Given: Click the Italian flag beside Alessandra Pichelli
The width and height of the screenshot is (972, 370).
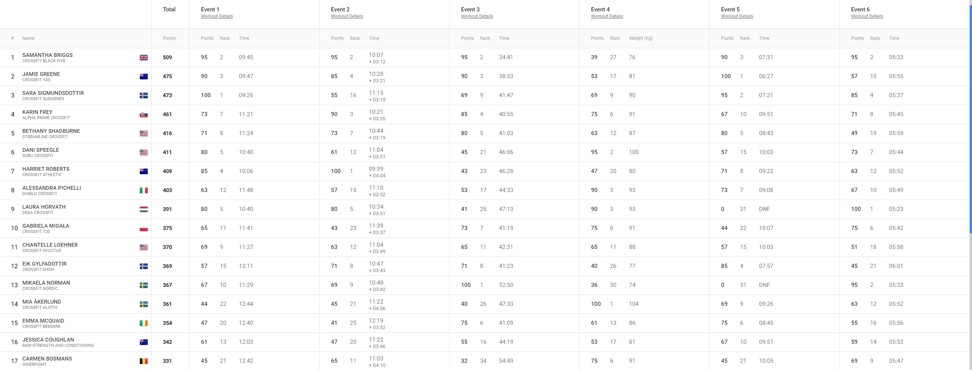Looking at the screenshot, I should 144,190.
